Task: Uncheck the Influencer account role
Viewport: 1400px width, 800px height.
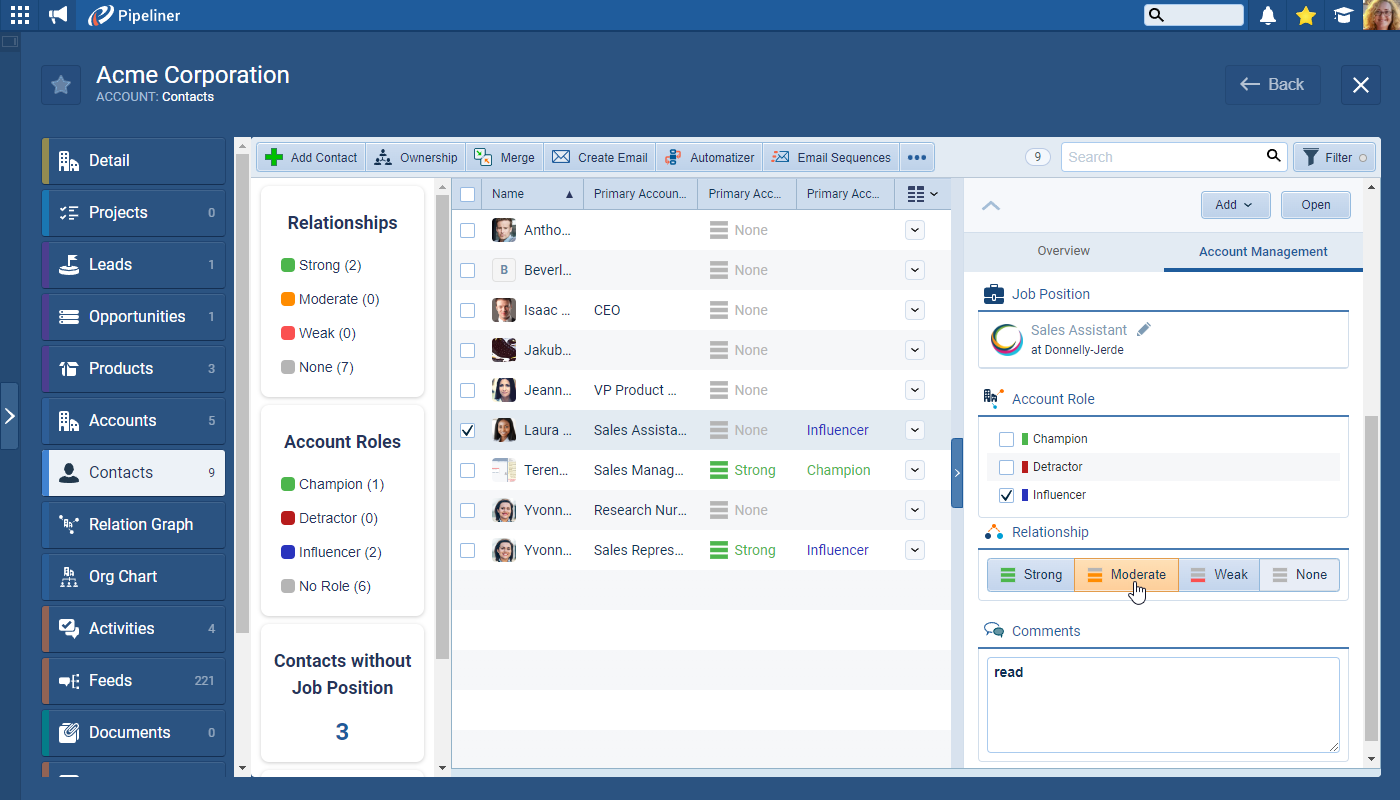Action: tap(1007, 495)
